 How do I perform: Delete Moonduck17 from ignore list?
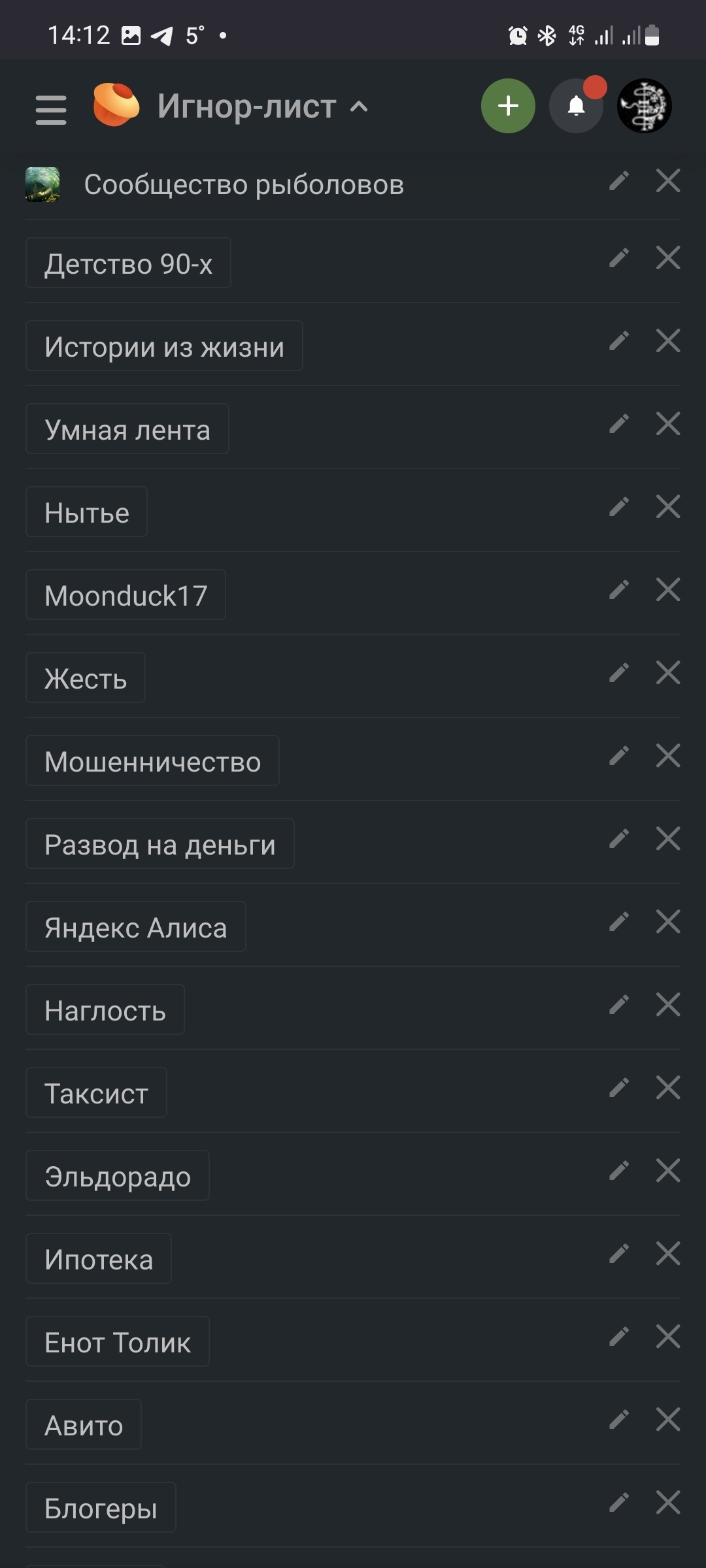[x=667, y=590]
